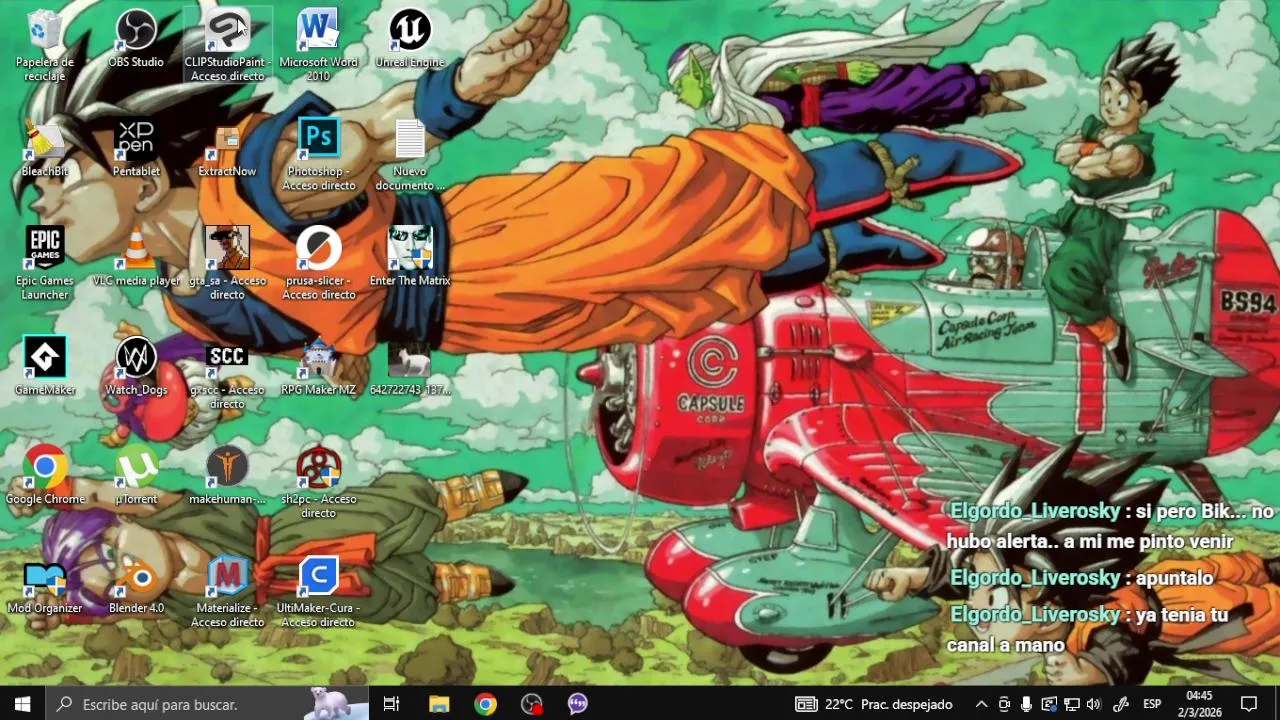The height and width of the screenshot is (720, 1280).
Task: Open the clock showing 04:45
Action: (1199, 704)
